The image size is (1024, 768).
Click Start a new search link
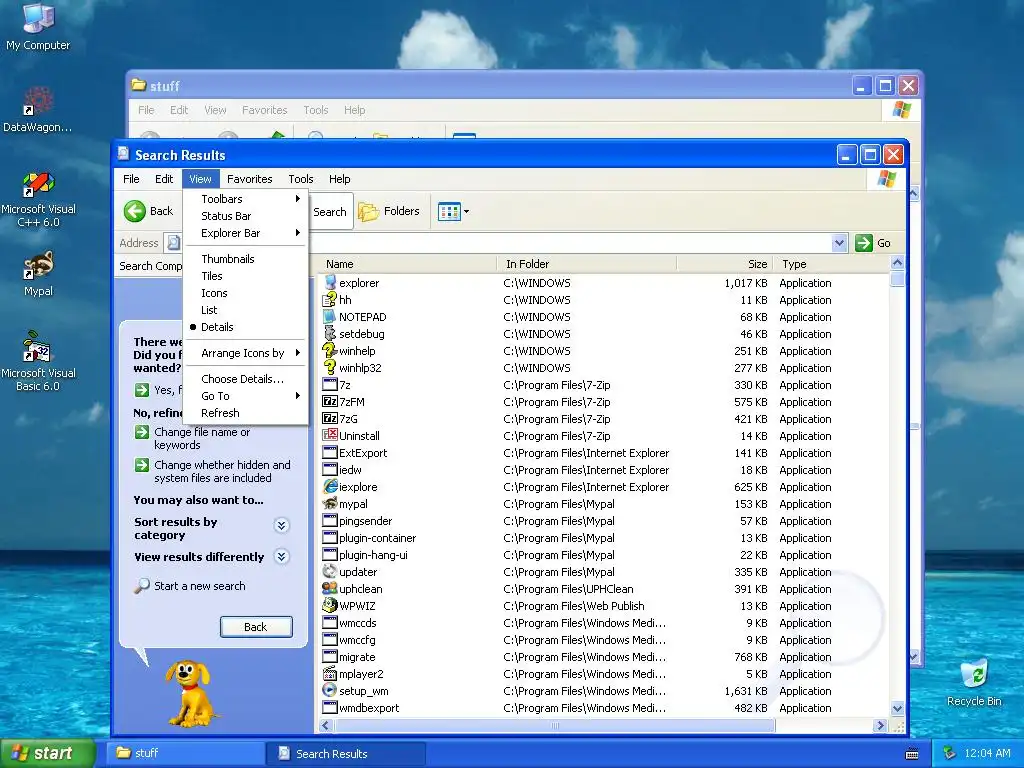[200, 586]
